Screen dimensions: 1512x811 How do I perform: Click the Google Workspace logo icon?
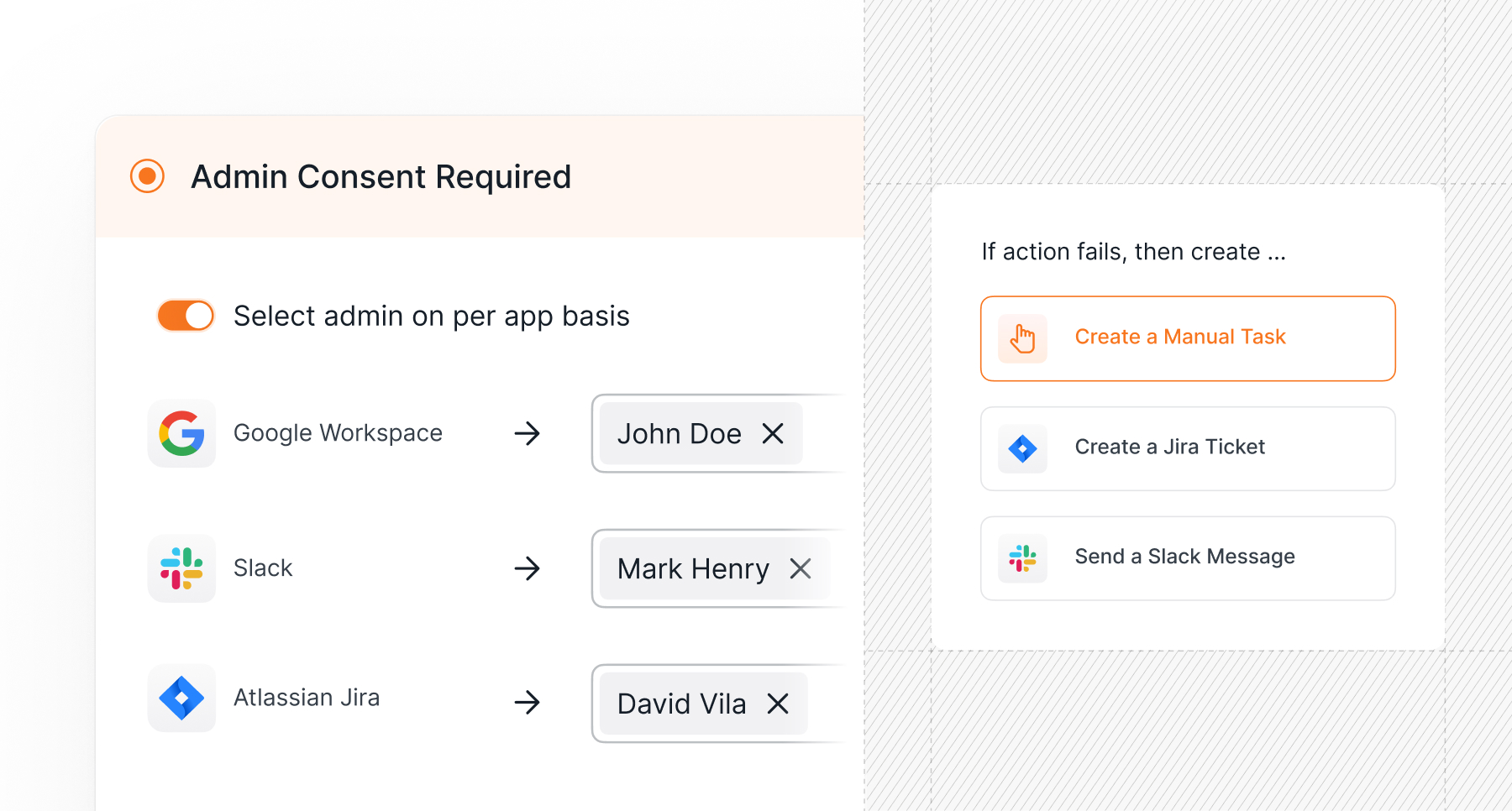click(x=182, y=433)
